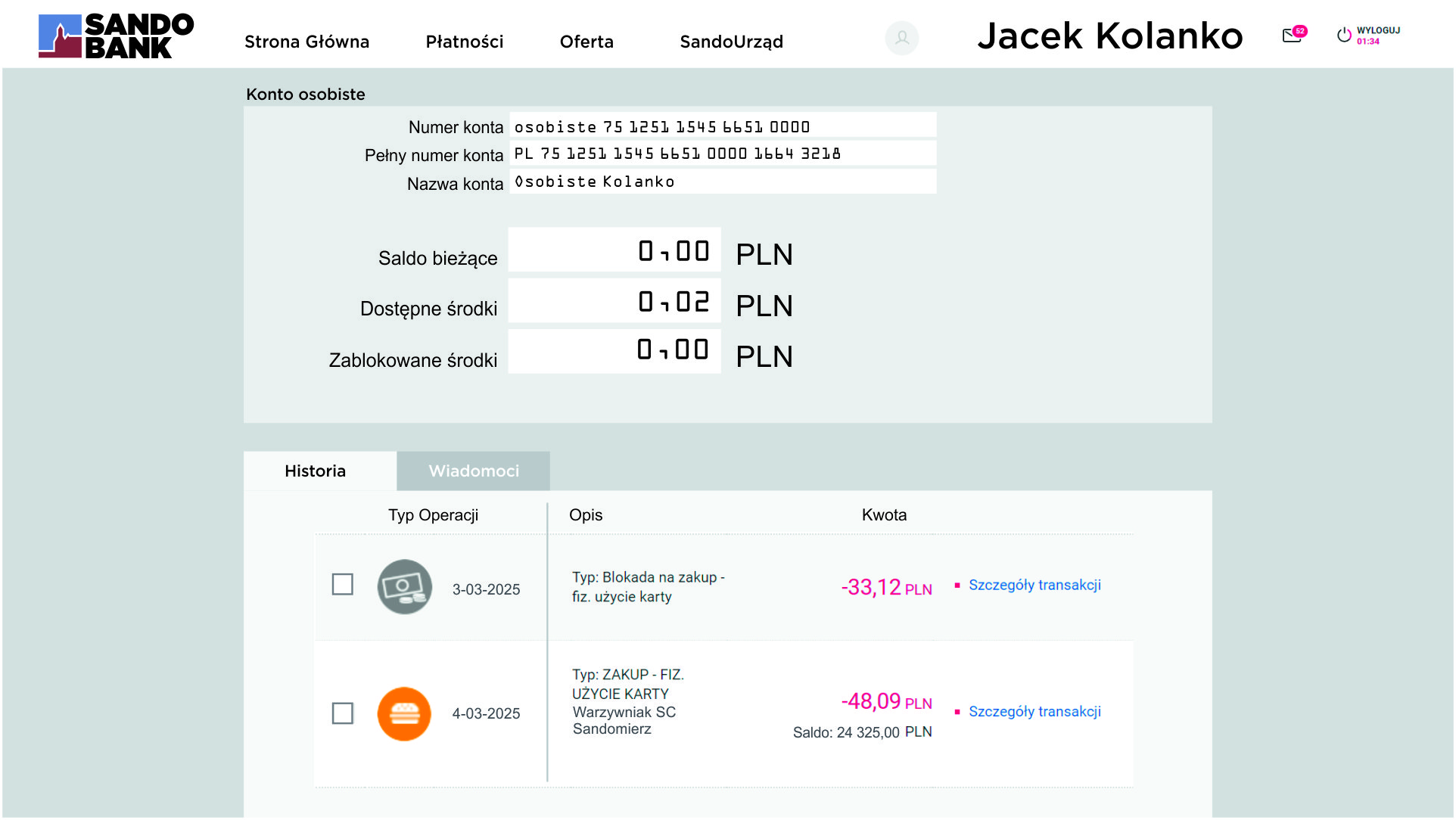The width and height of the screenshot is (1456, 820).
Task: Click the grey cash blockade transaction icon
Action: (x=404, y=586)
